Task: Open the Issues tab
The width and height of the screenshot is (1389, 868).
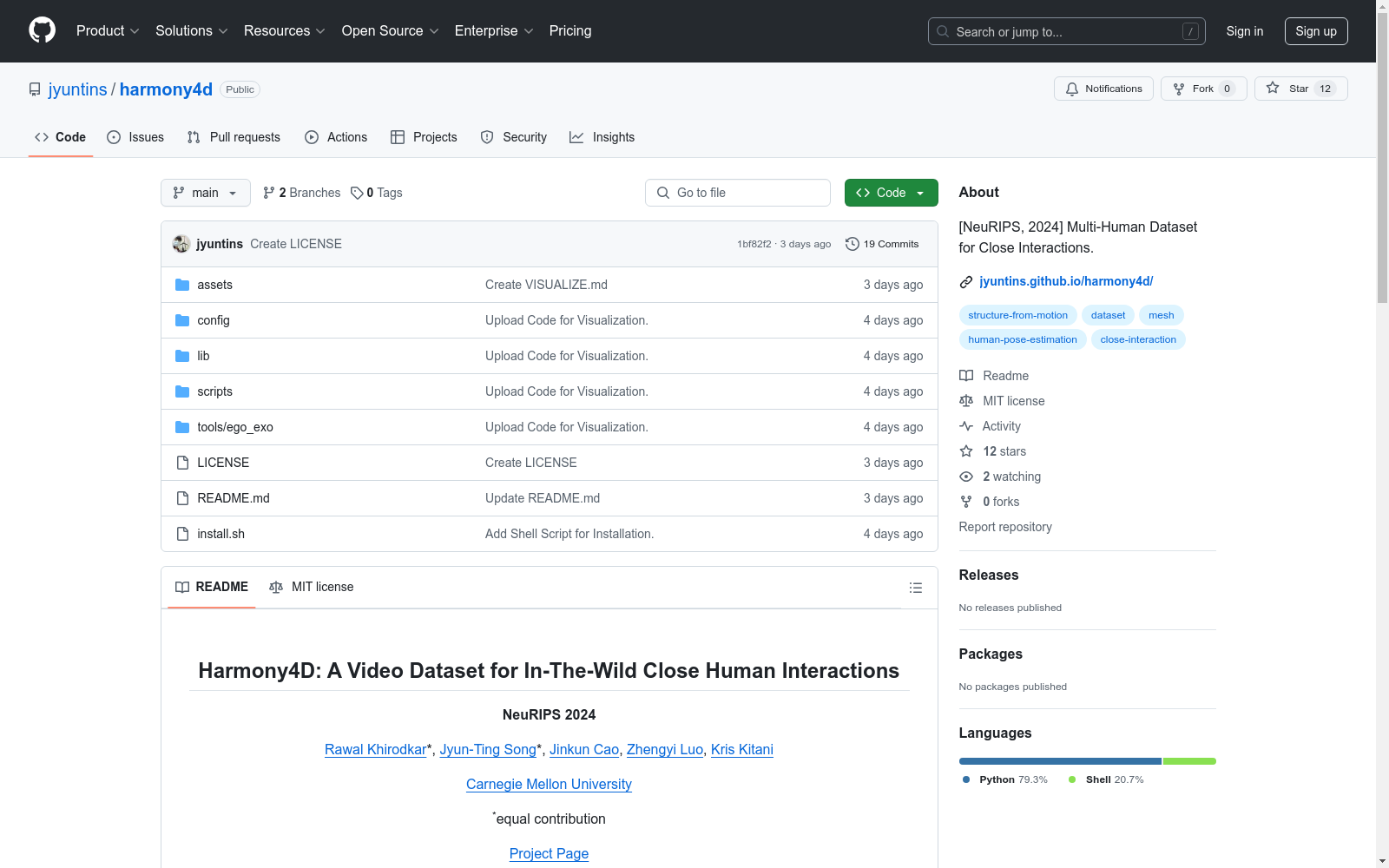Action: click(135, 137)
